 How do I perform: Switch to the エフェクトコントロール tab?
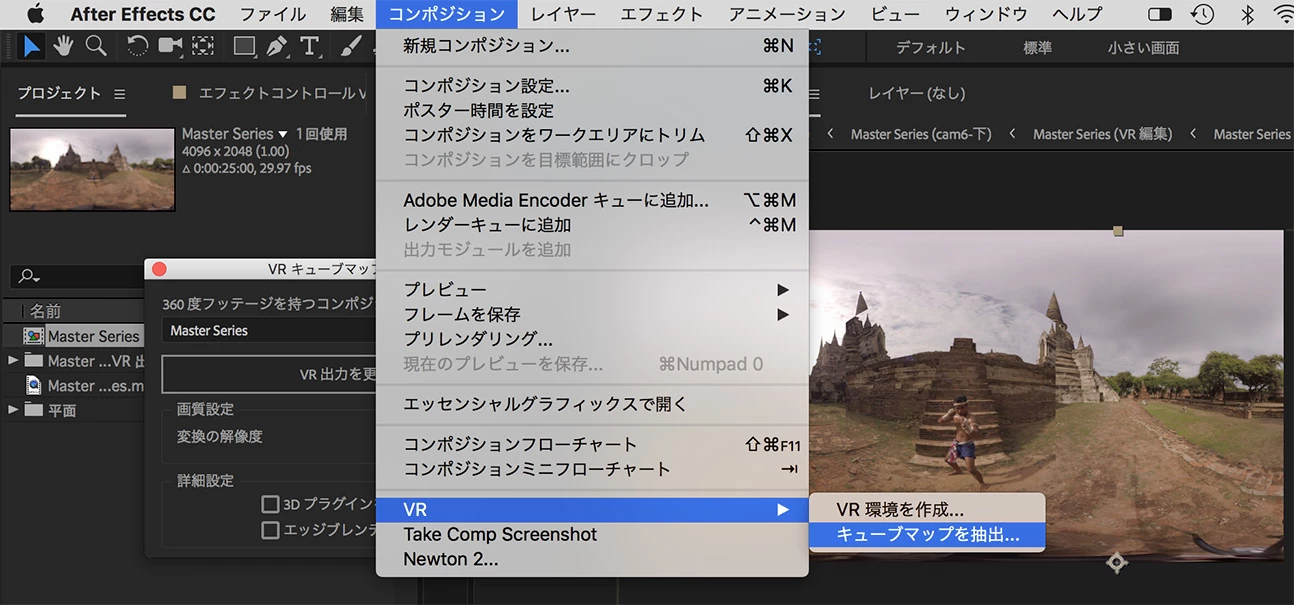tap(282, 93)
